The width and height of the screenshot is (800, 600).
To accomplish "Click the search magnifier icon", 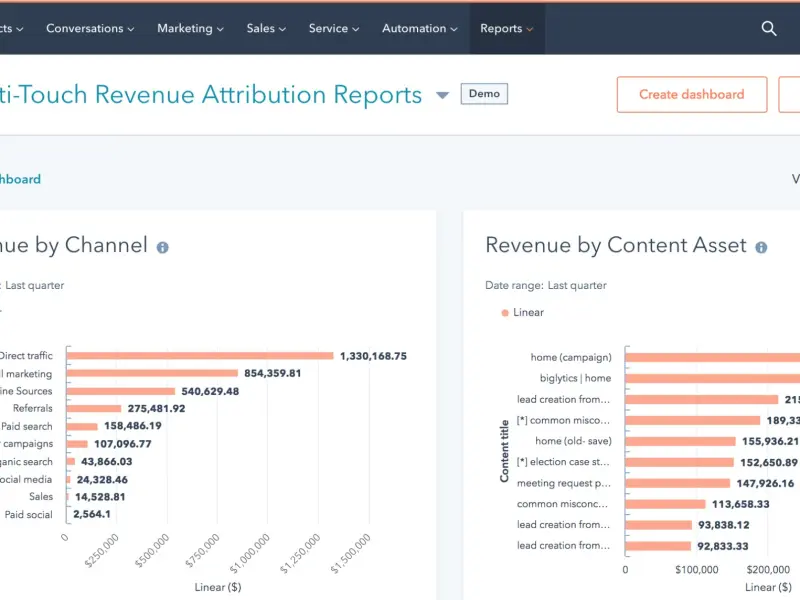I will [769, 29].
